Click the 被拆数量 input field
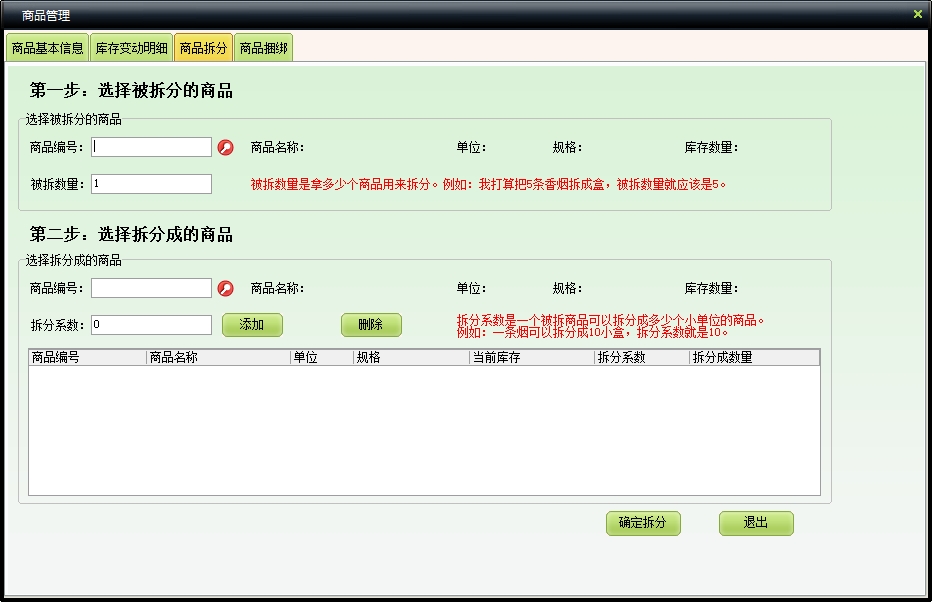932x602 pixels. coord(151,184)
